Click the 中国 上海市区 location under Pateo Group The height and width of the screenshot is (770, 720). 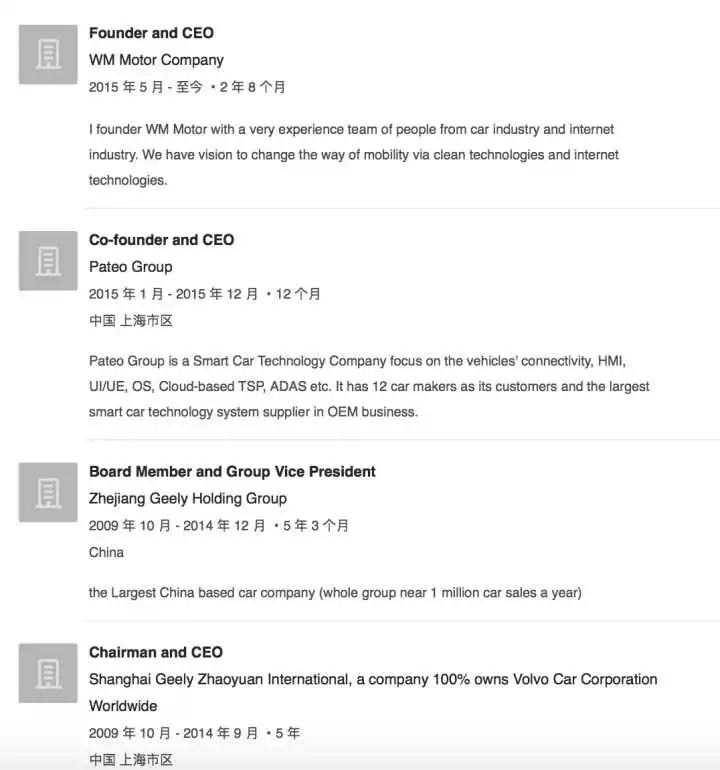click(x=131, y=321)
